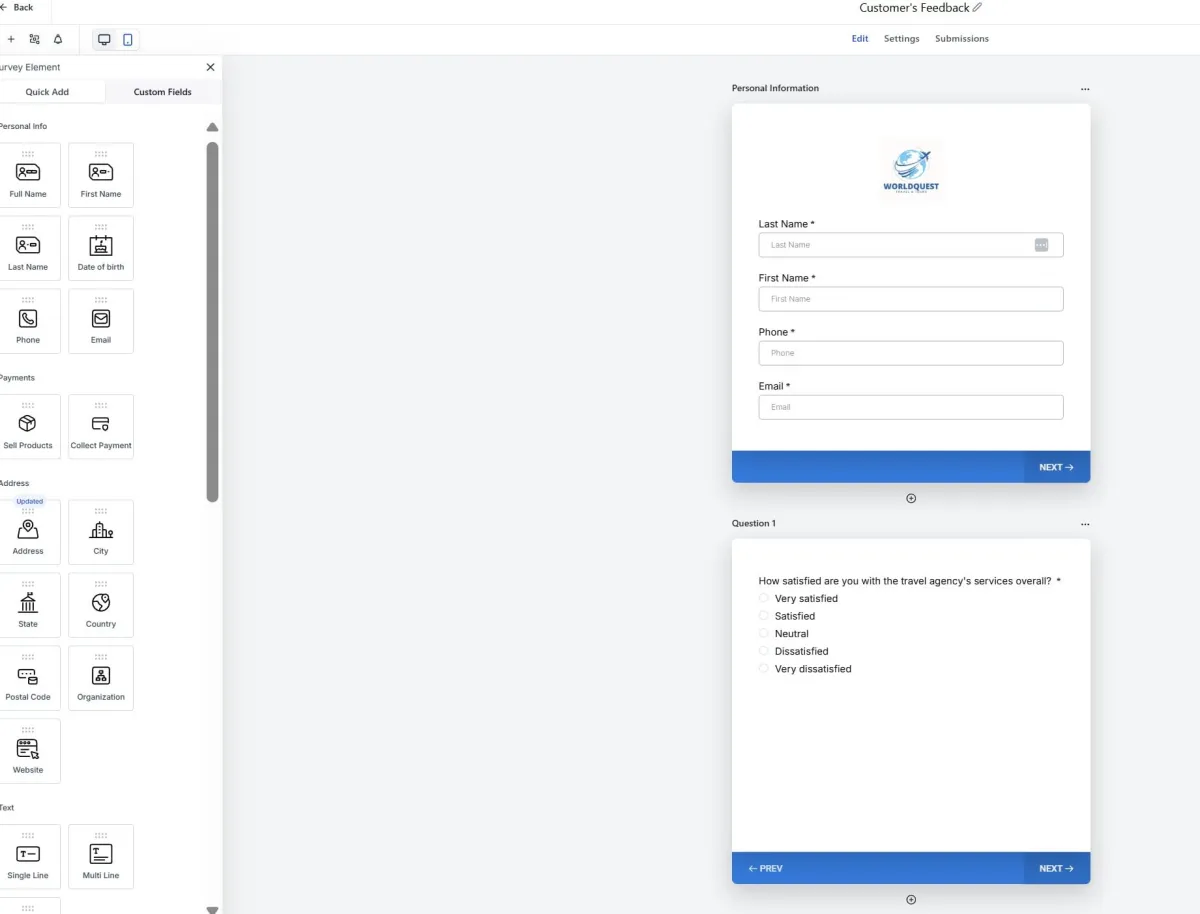Open the Settings tab
The height and width of the screenshot is (914, 1200).
tap(901, 39)
